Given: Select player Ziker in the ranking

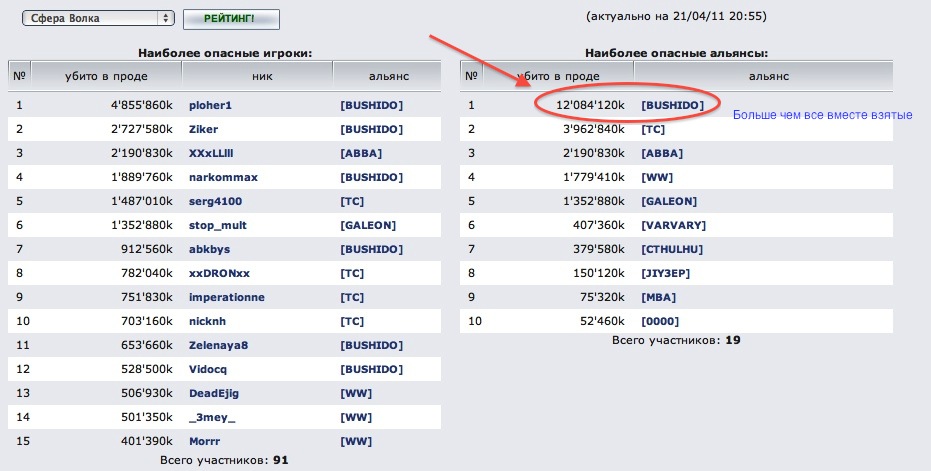Looking at the screenshot, I should pos(203,129).
